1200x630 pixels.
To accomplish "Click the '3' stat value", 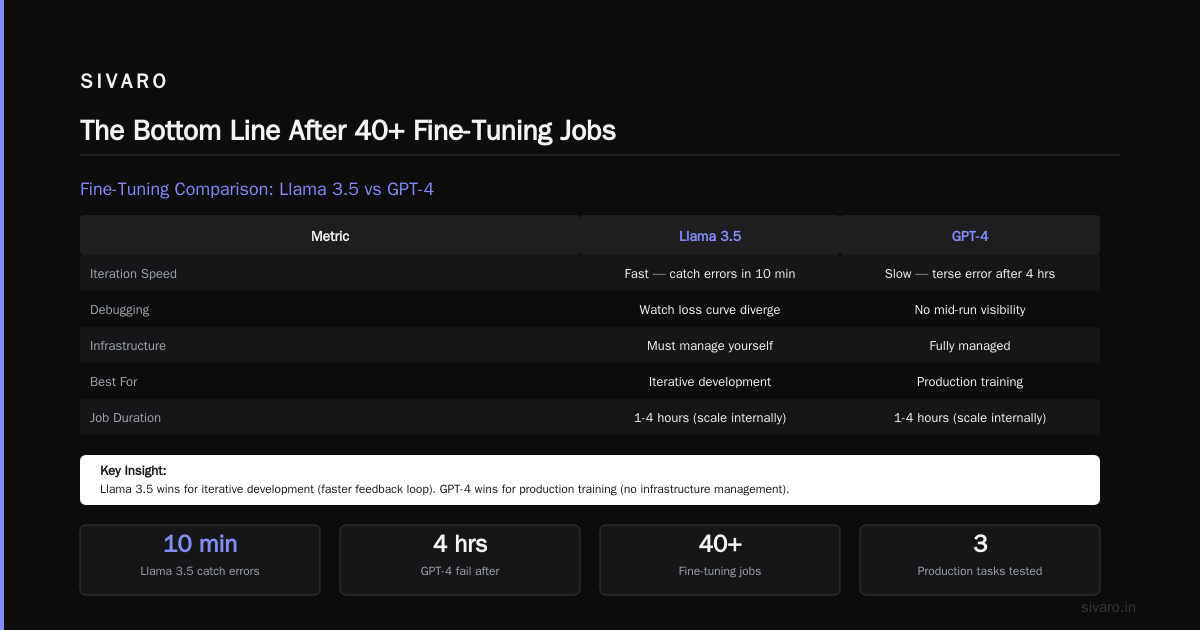I will tap(980, 544).
